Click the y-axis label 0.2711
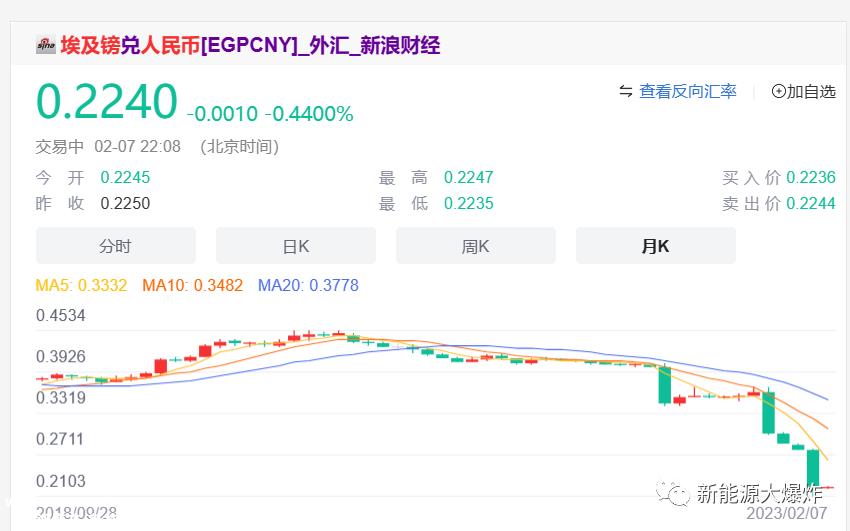This screenshot has width=850, height=531. pos(60,439)
